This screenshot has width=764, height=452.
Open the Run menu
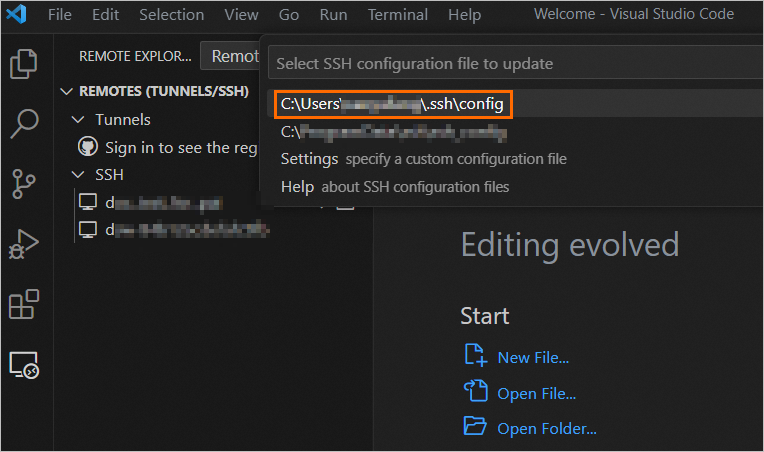(x=333, y=15)
